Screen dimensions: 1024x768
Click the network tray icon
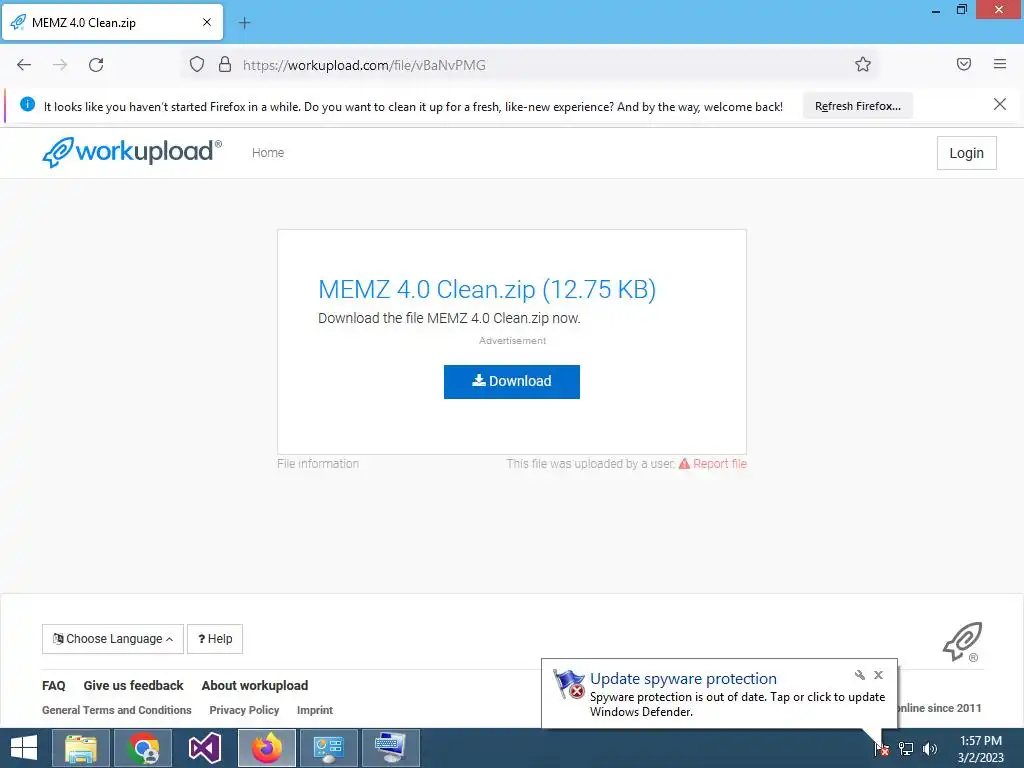(906, 749)
